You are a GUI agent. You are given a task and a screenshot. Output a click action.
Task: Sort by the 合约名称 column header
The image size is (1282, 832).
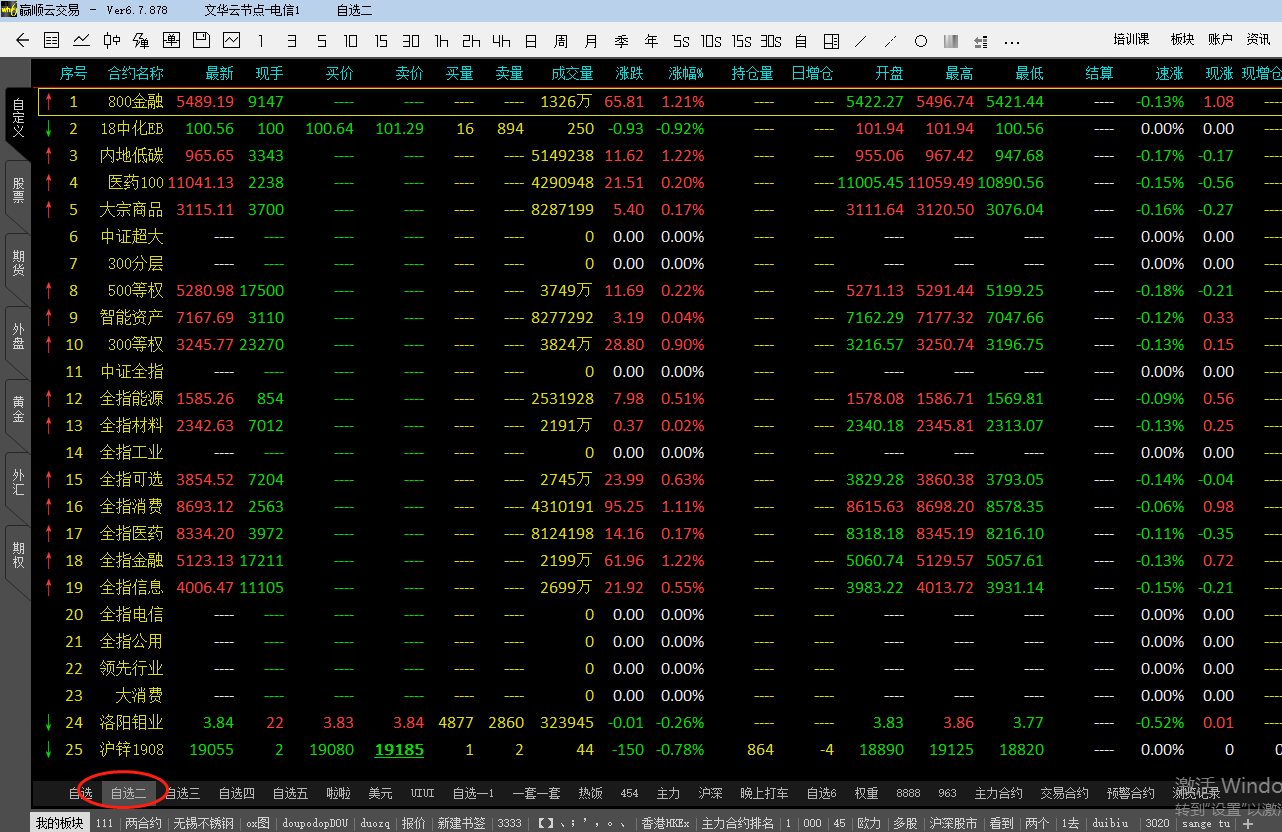pos(135,73)
